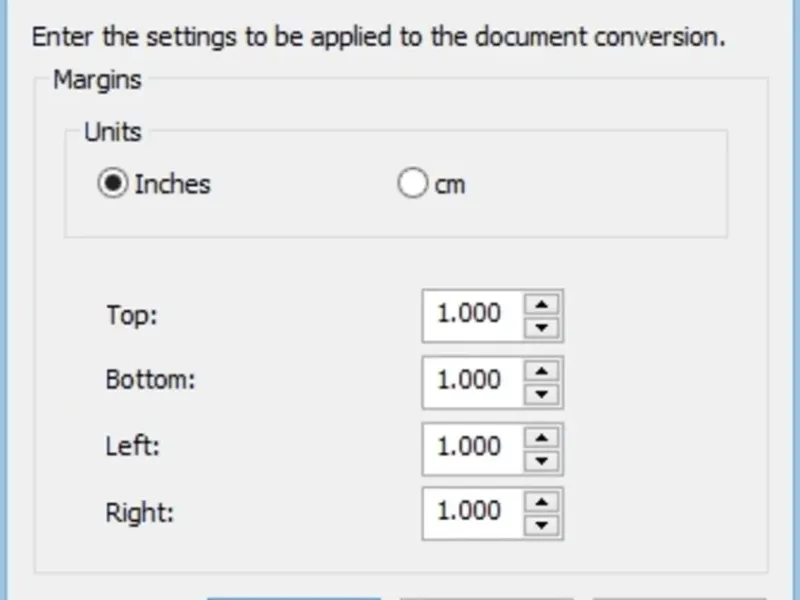Viewport: 800px width, 600px height.
Task: Click the Units group heading
Action: click(x=112, y=132)
